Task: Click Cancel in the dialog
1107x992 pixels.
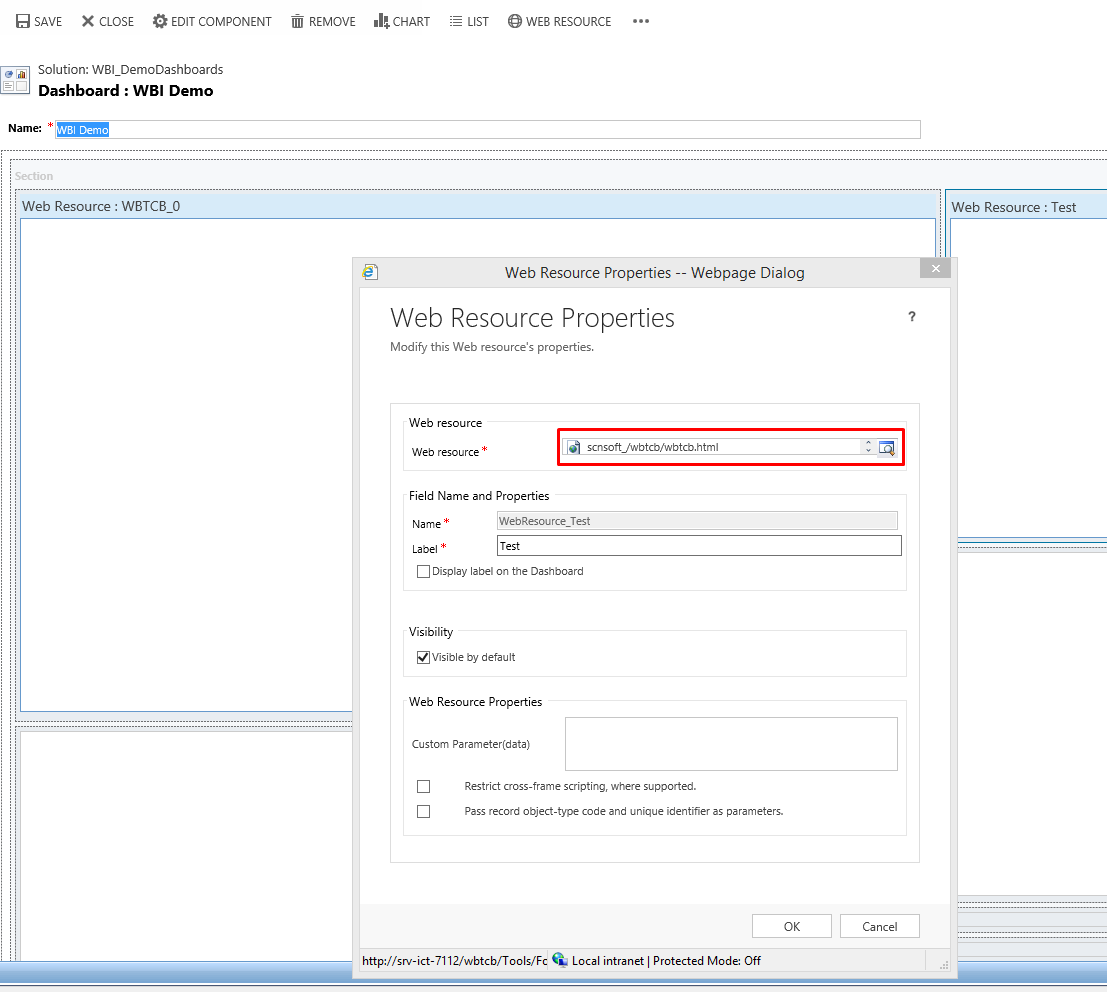Action: tap(879, 926)
